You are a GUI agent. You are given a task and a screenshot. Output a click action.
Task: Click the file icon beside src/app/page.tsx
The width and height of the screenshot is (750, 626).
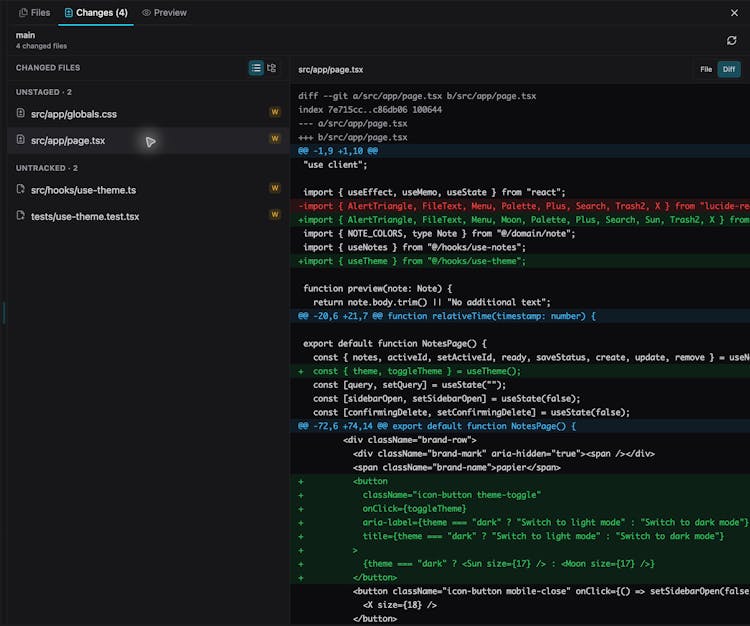(21, 139)
